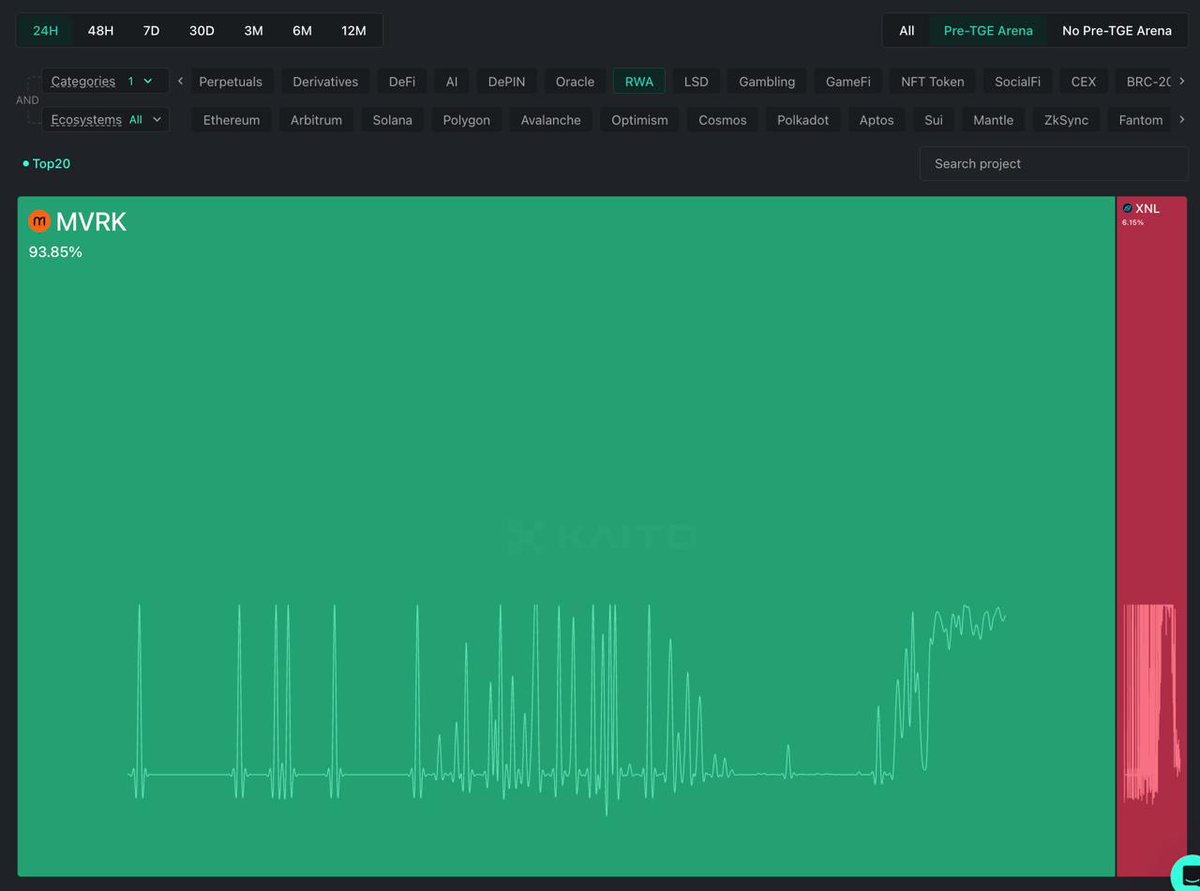This screenshot has height=891, width=1200.
Task: Toggle the Derivatives category chip
Action: pyautogui.click(x=325, y=82)
